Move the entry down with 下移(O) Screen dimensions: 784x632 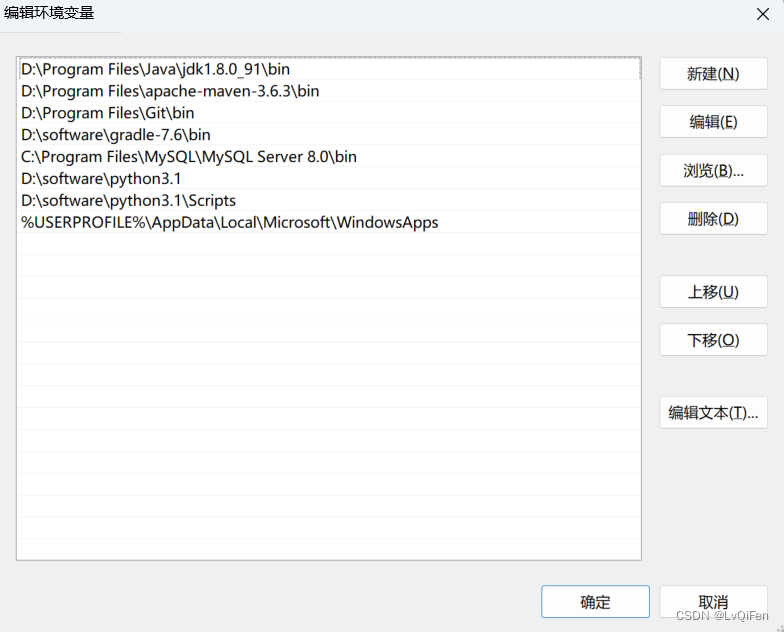click(714, 340)
